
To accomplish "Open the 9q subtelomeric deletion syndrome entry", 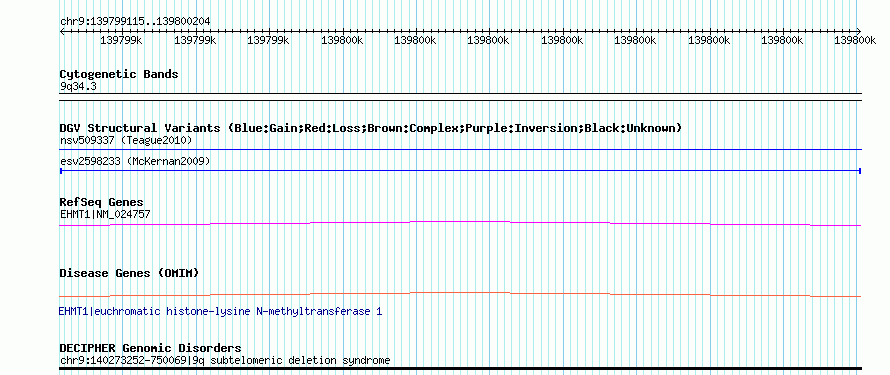I will coord(225,360).
